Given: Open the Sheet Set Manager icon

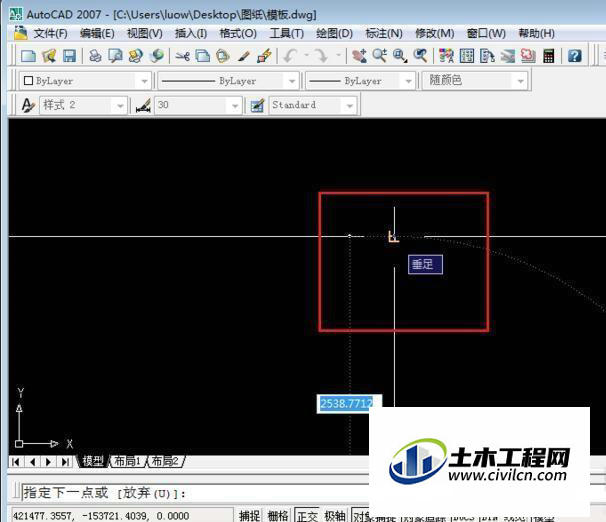Looking at the screenshot, I should [x=508, y=56].
